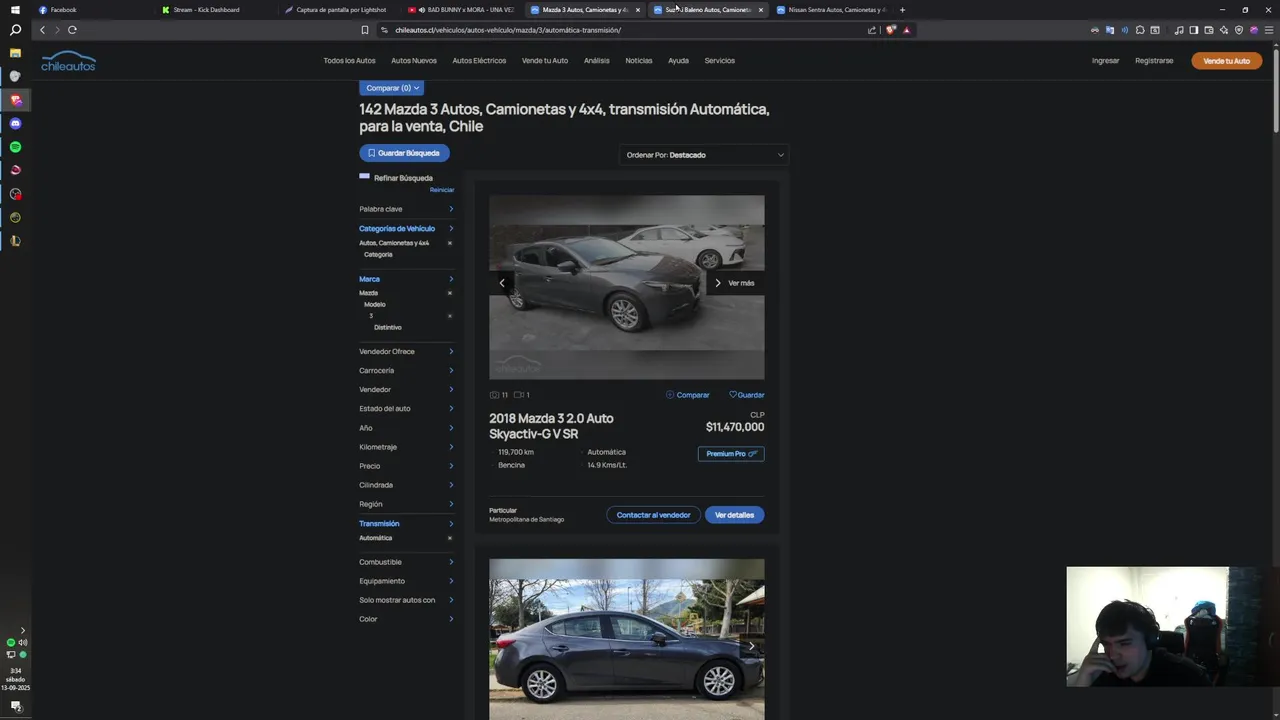
Task: Click the profile avatar icon in toolbar
Action: [1254, 30]
